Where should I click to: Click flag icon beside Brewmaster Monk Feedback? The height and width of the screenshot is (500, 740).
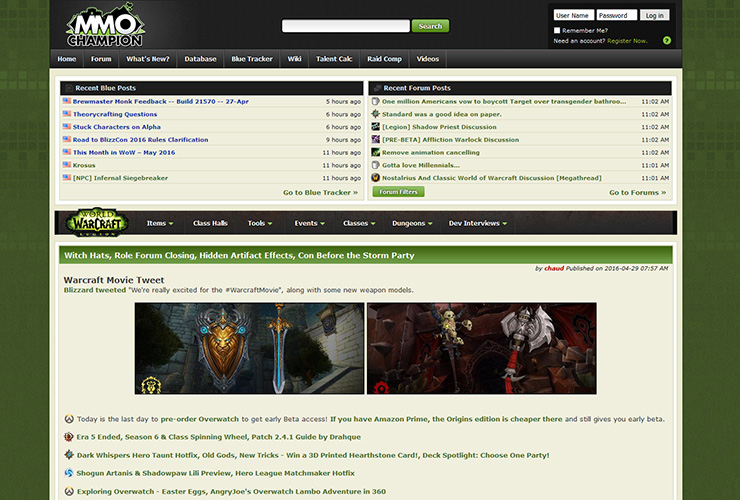pos(67,101)
